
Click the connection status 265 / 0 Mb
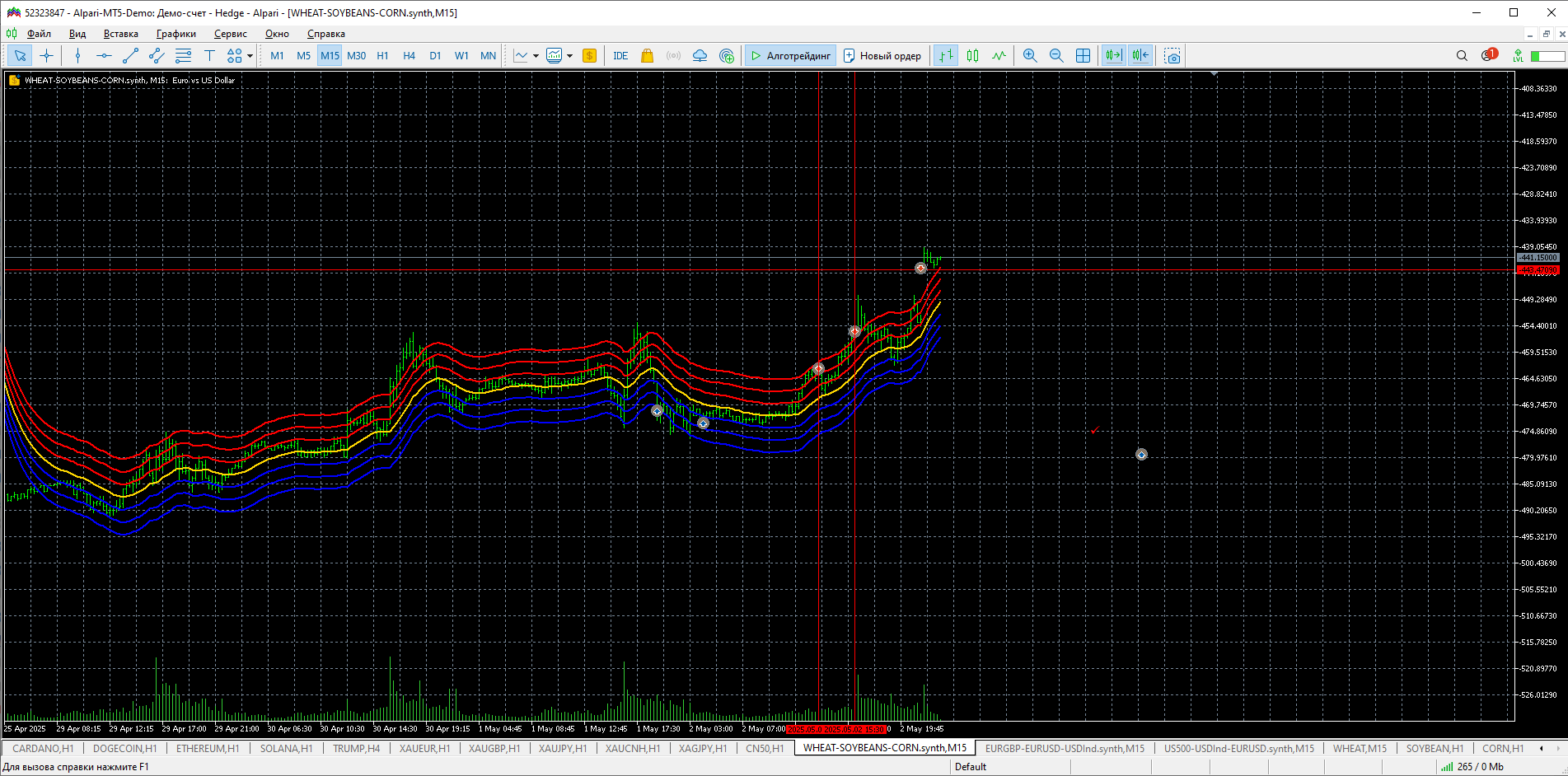(x=1472, y=767)
